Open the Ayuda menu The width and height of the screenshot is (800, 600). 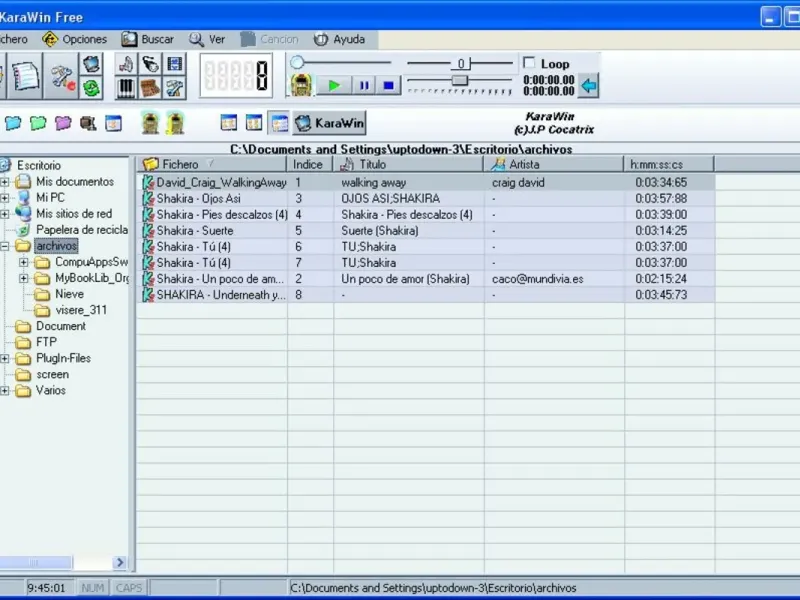(339, 39)
